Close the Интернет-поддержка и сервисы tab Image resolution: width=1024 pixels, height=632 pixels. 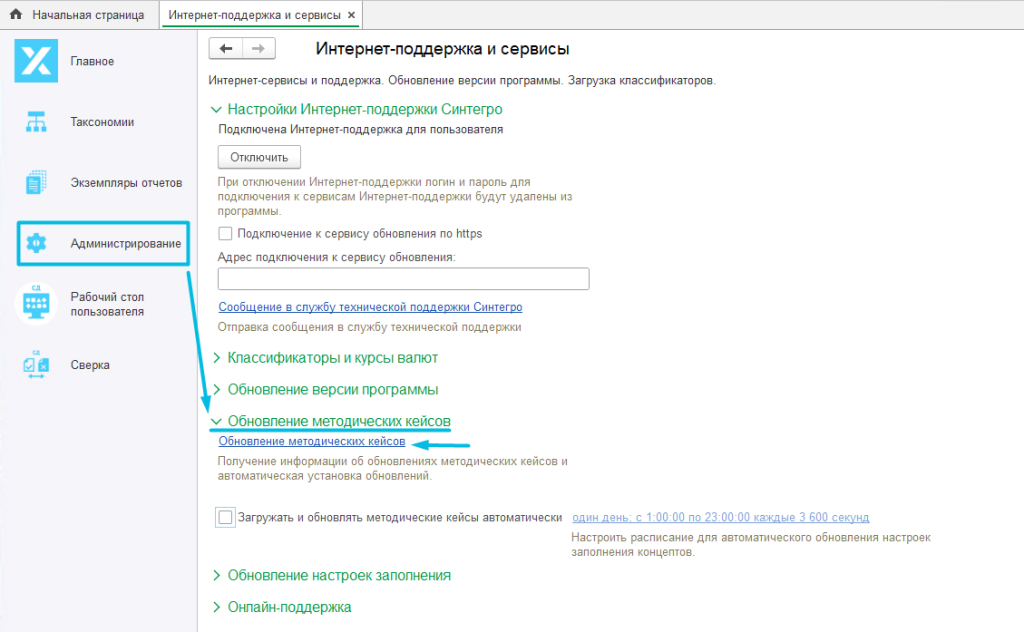click(352, 15)
